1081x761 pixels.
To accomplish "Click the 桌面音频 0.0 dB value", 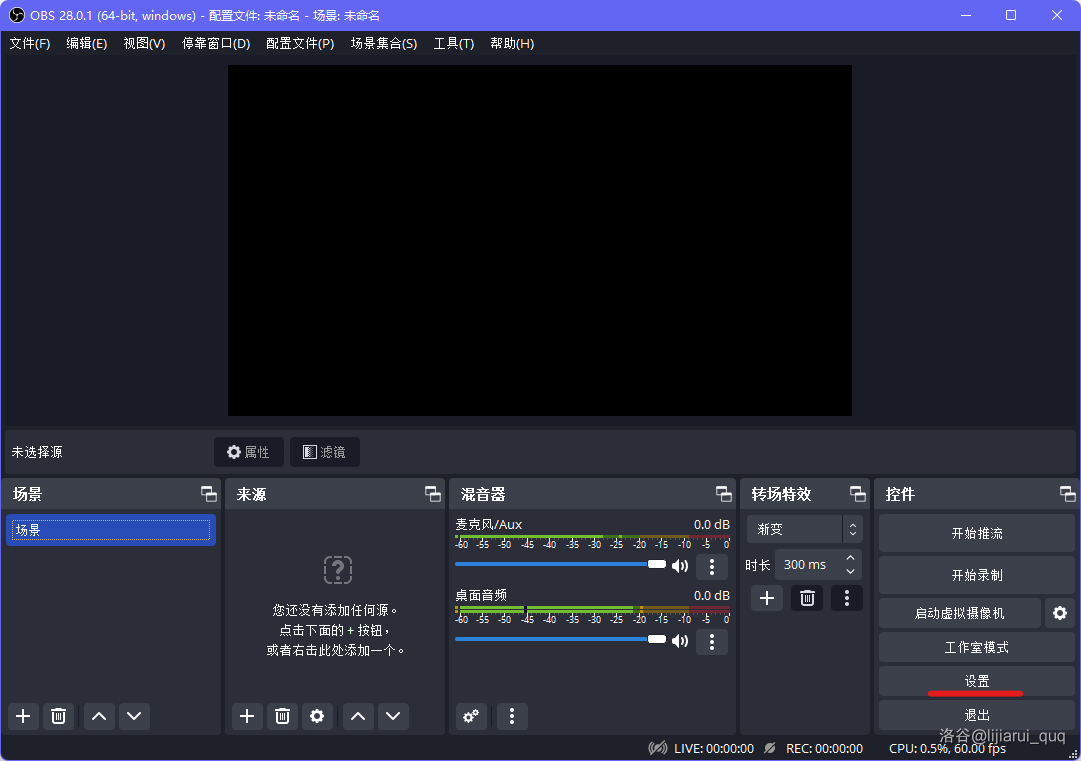I will (711, 596).
